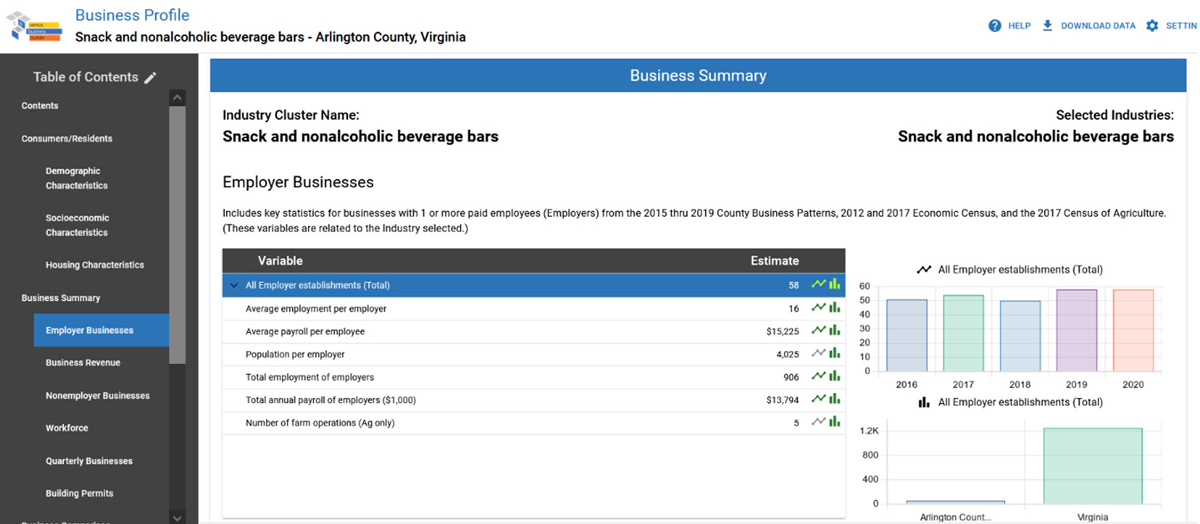Select the 2018 bar in yearly chart
This screenshot has width=1200, height=524.
pos(1020,336)
